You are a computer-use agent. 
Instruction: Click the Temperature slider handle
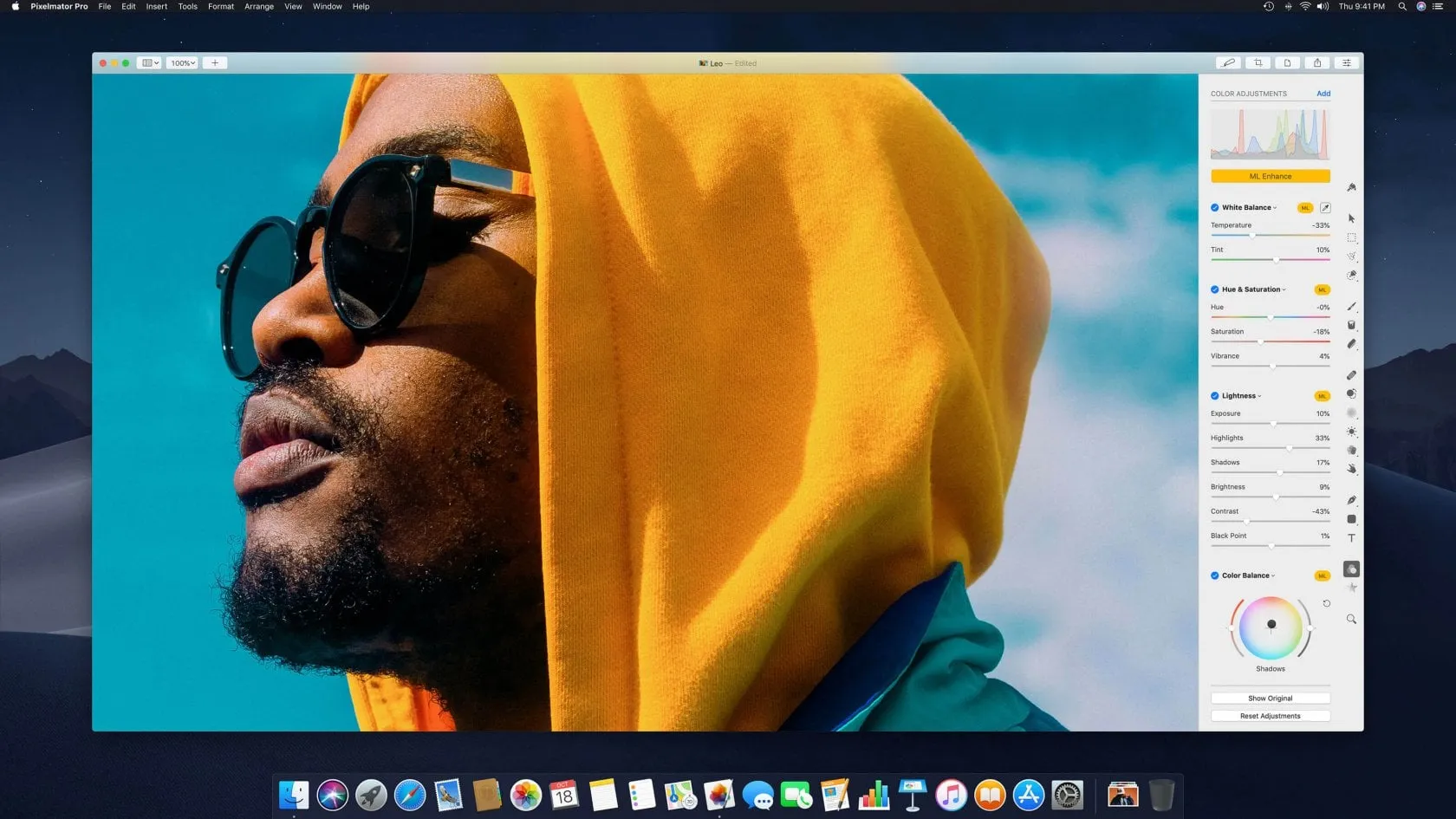1251,236
